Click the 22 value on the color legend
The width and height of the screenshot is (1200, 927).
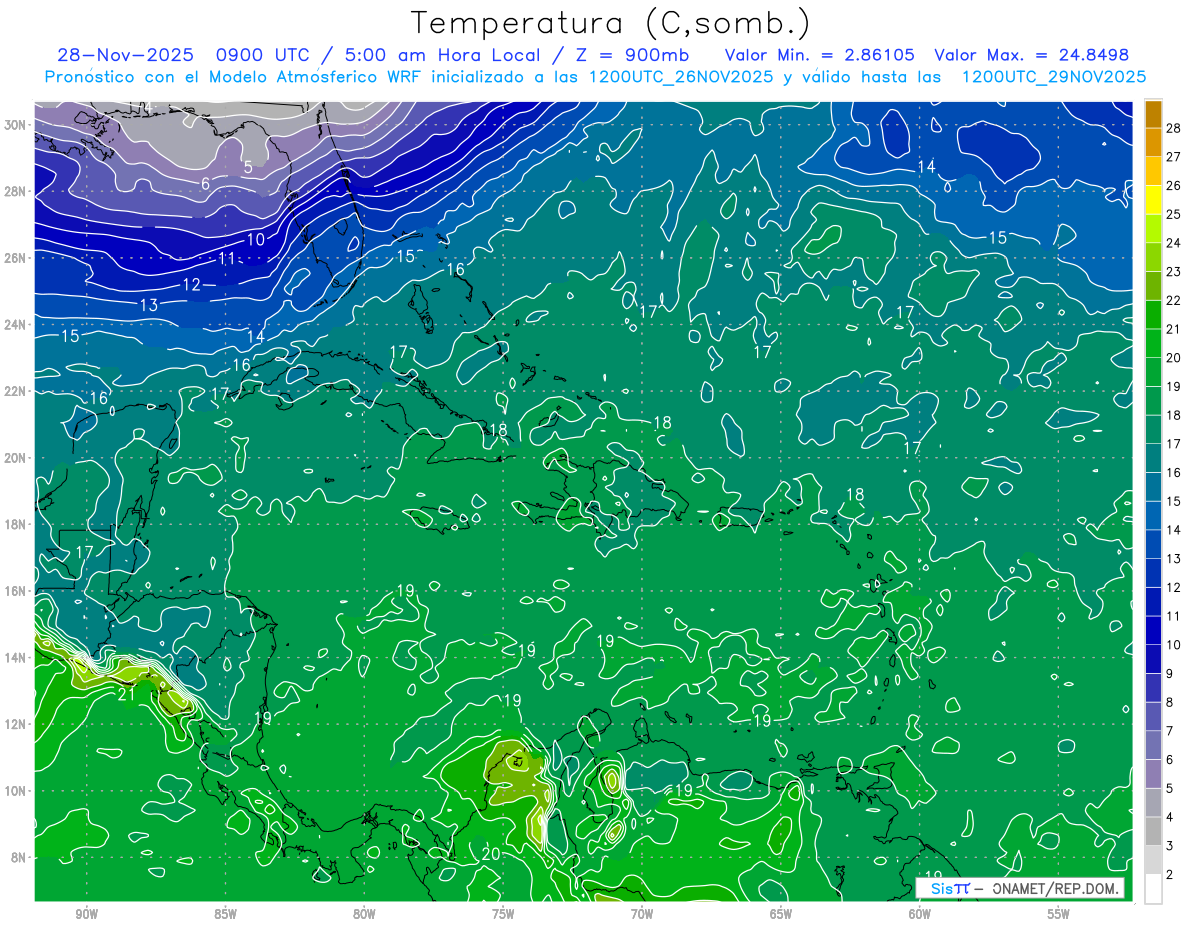1173,300
